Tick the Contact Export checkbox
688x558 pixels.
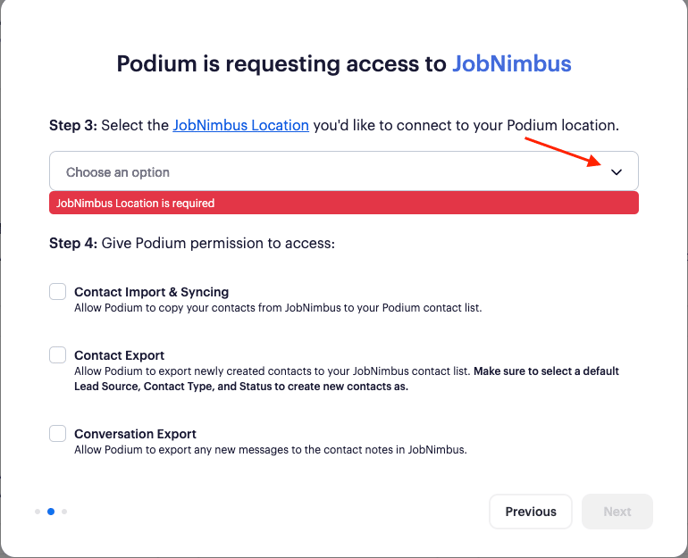57,355
